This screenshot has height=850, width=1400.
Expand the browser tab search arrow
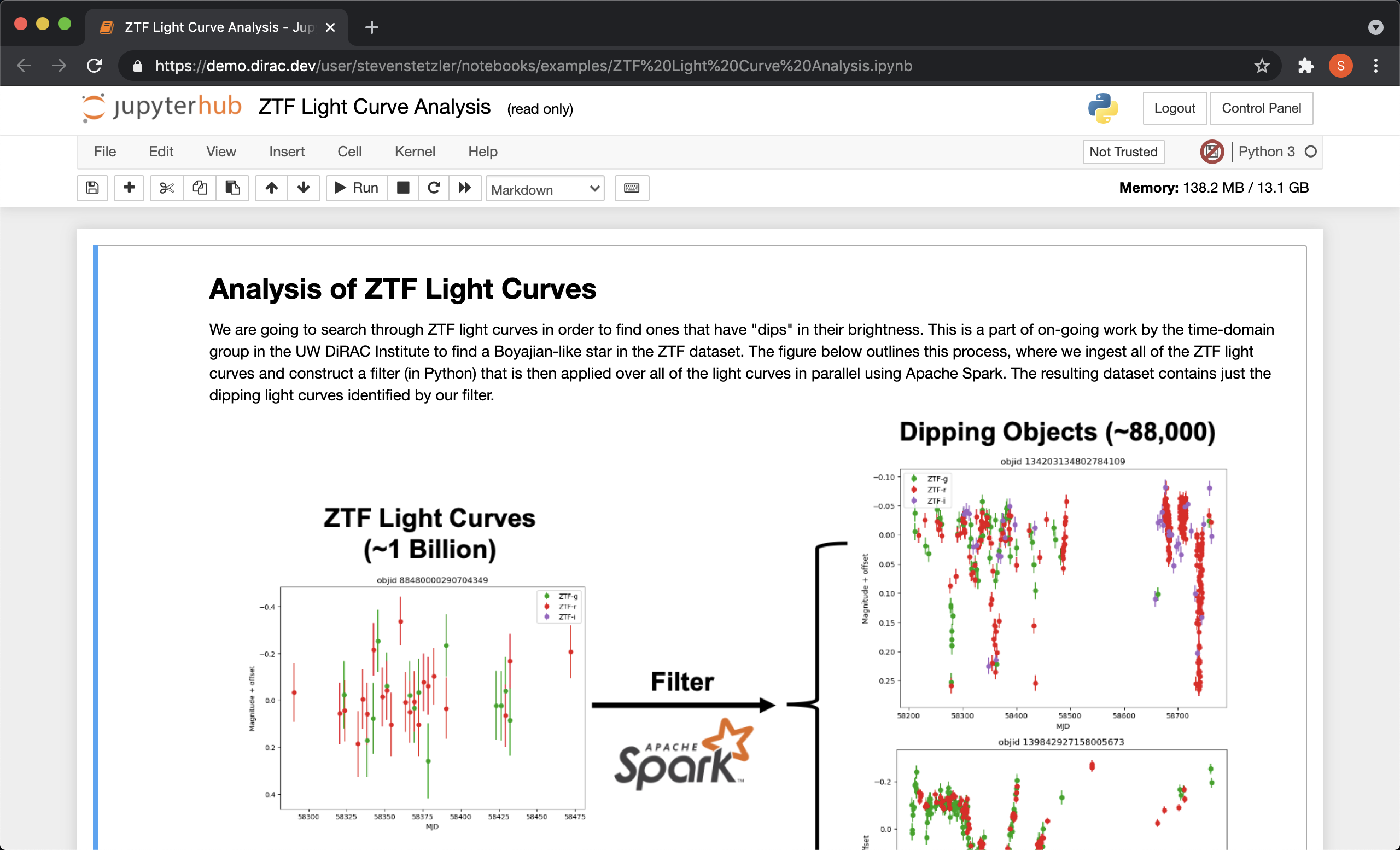click(1375, 27)
